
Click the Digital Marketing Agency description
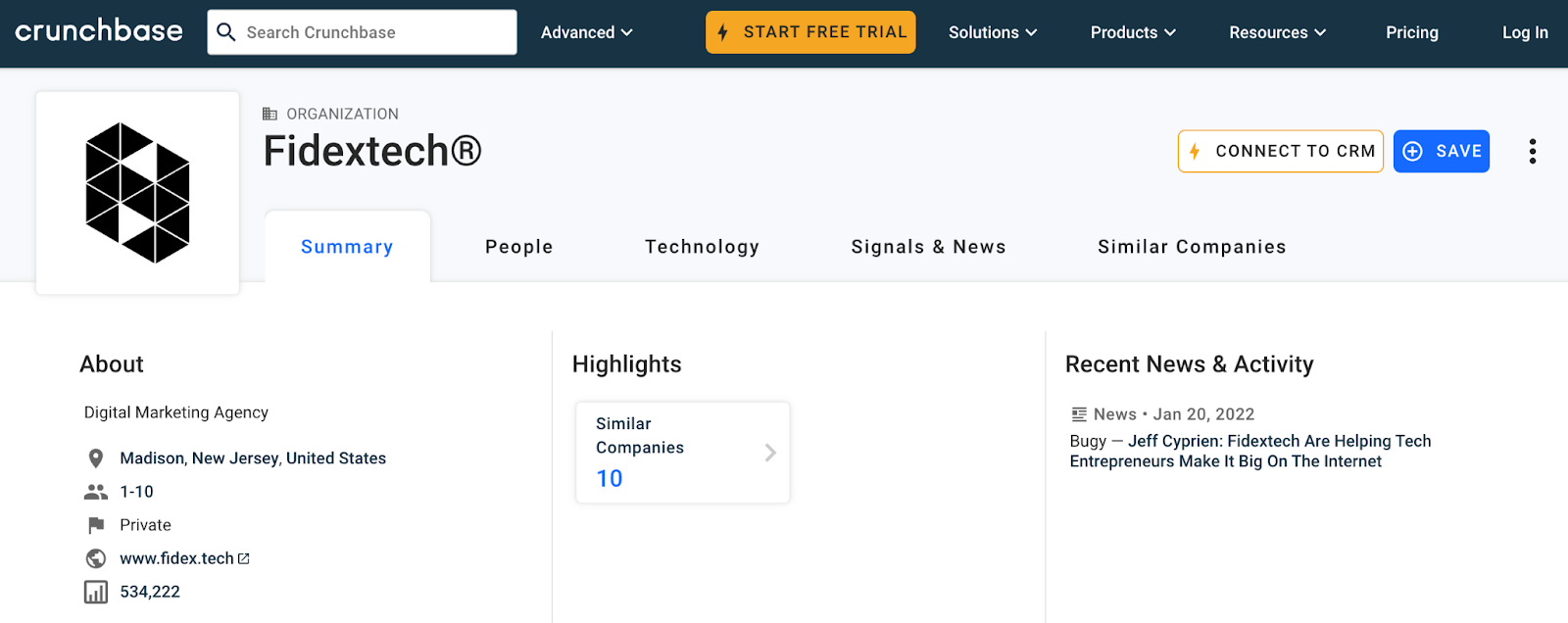click(x=176, y=412)
